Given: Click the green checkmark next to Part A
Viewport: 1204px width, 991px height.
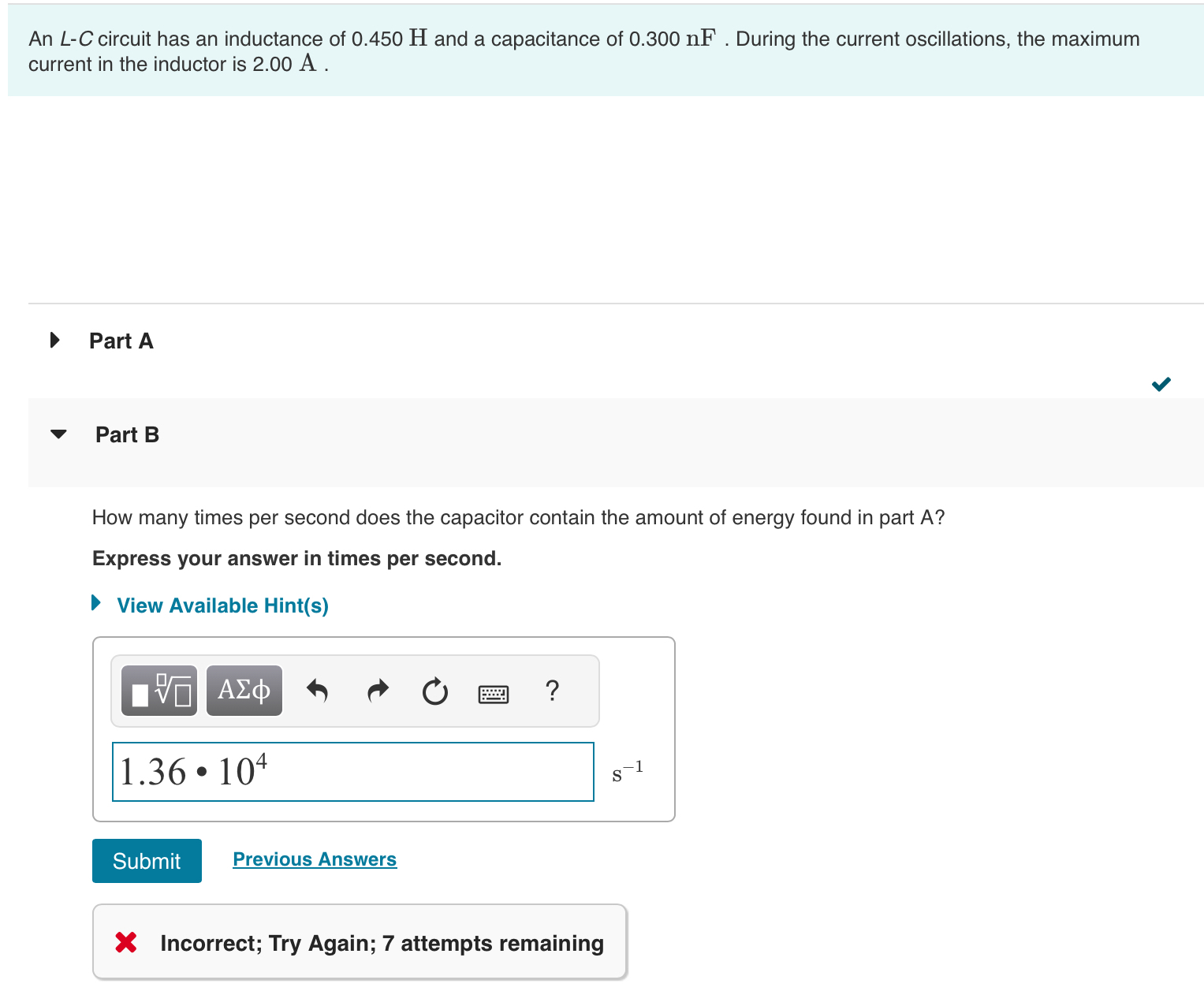Looking at the screenshot, I should [x=1160, y=384].
